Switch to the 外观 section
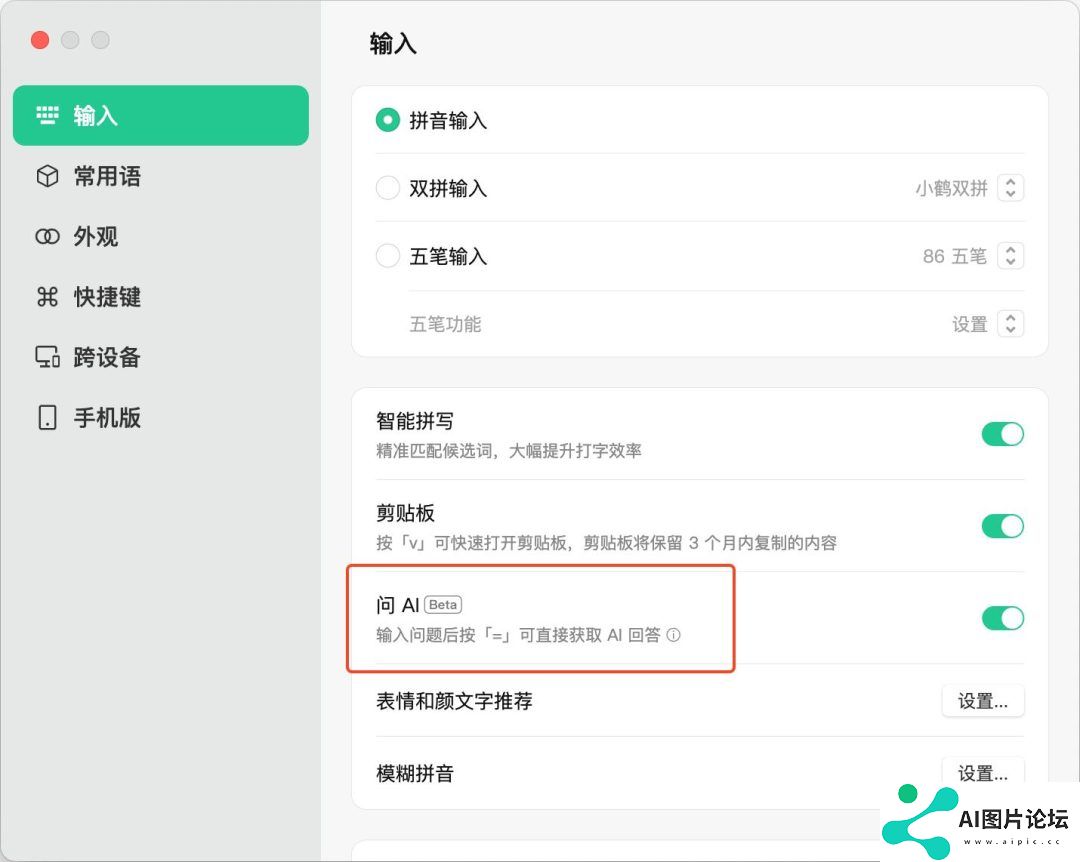Screen dimensions: 1080x862 coord(160,236)
